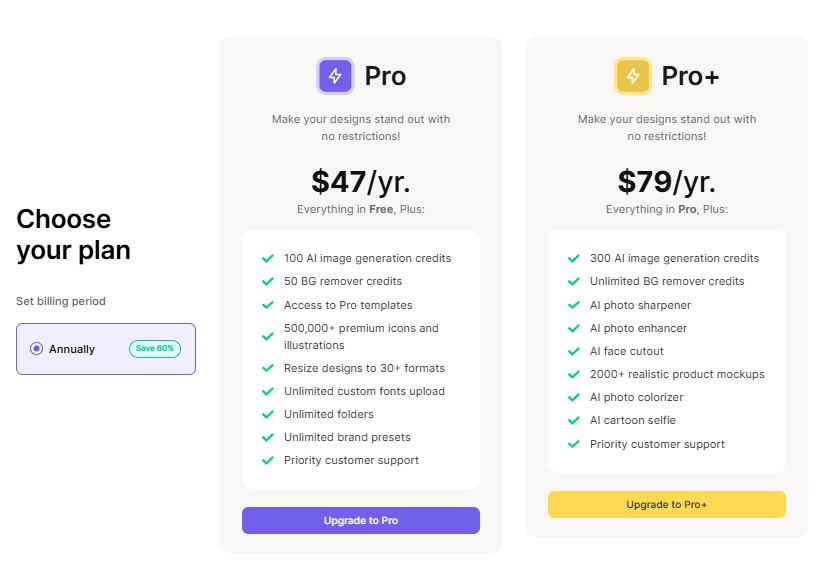Click the yellow Pro+ lightning bolt icon
Image resolution: width=831 pixels, height=565 pixels.
click(x=633, y=76)
